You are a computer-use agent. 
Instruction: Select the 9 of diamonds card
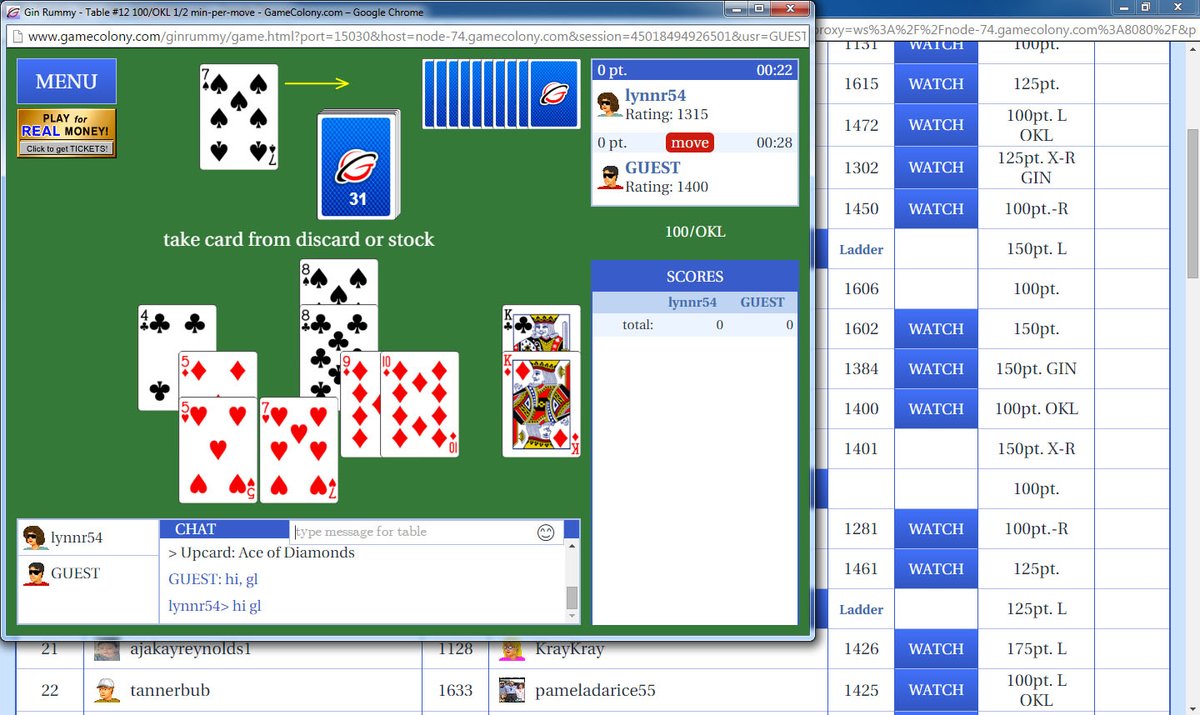[360, 404]
